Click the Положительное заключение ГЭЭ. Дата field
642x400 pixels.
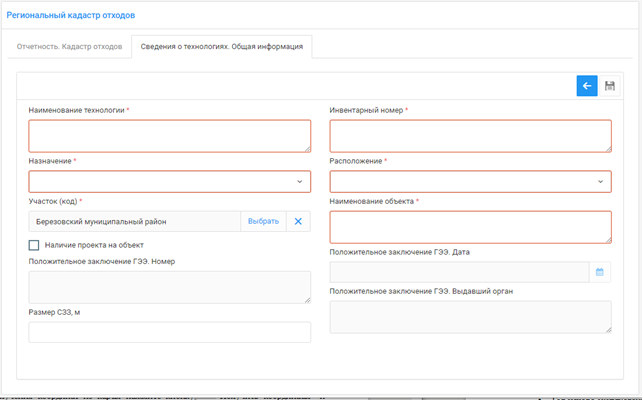pos(458,272)
